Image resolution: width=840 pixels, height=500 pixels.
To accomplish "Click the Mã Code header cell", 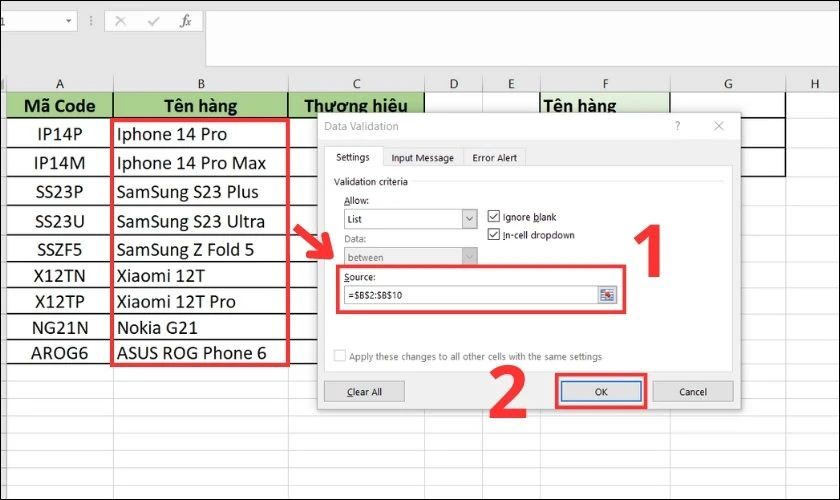I will (x=59, y=106).
